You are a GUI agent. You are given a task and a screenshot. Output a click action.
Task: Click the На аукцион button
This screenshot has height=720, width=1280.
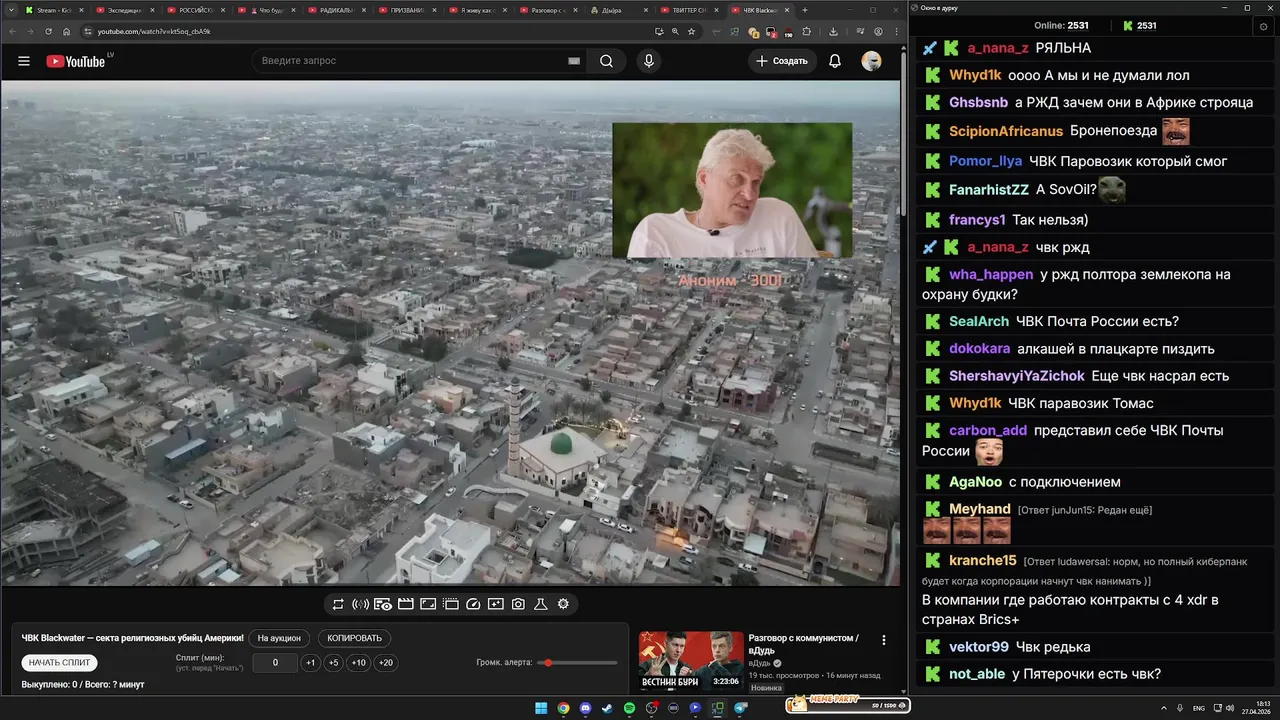pyautogui.click(x=279, y=638)
